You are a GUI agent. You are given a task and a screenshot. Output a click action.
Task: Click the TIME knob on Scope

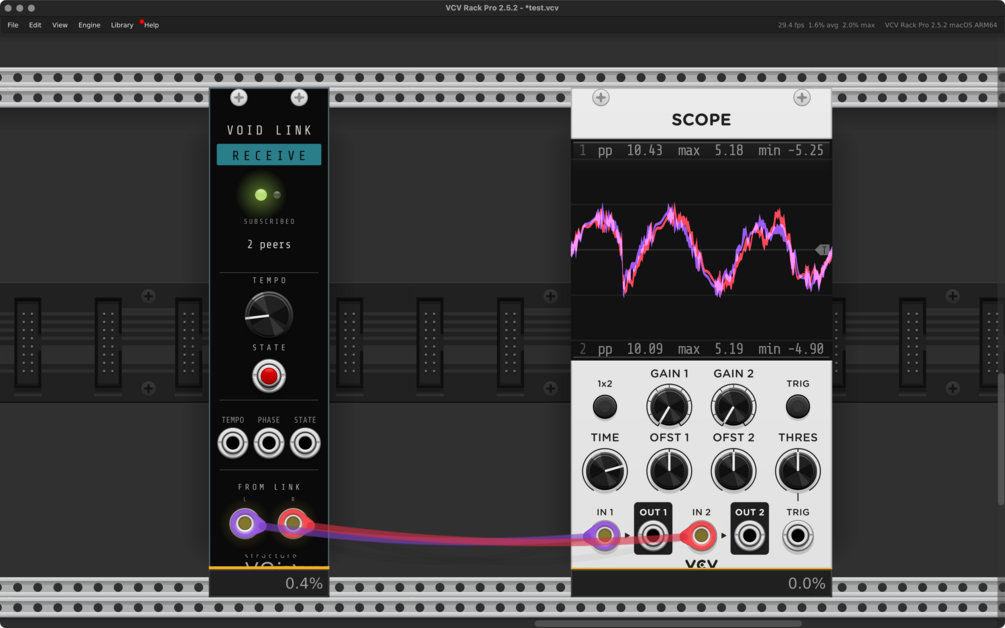604,470
